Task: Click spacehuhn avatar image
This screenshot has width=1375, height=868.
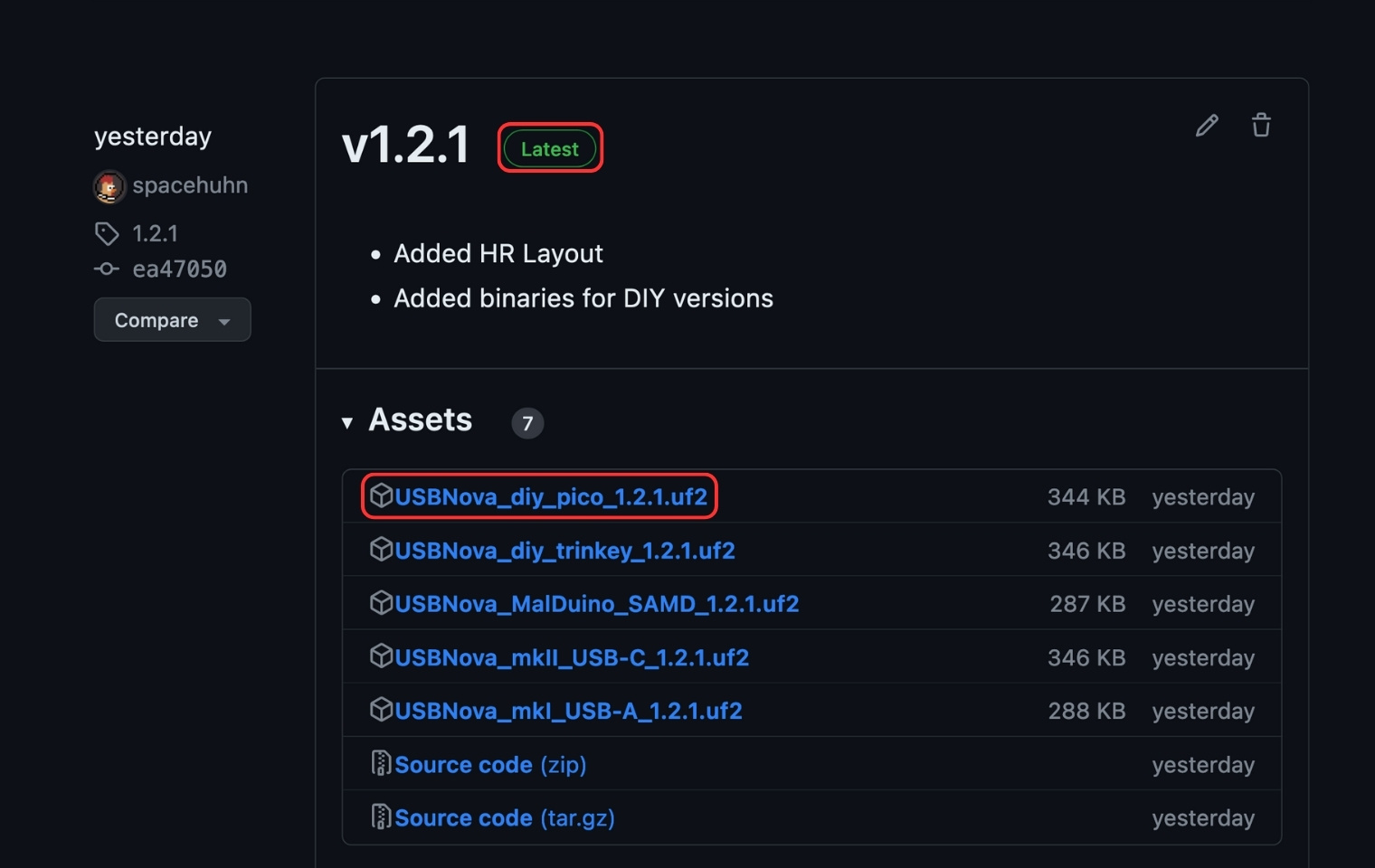Action: [109, 186]
